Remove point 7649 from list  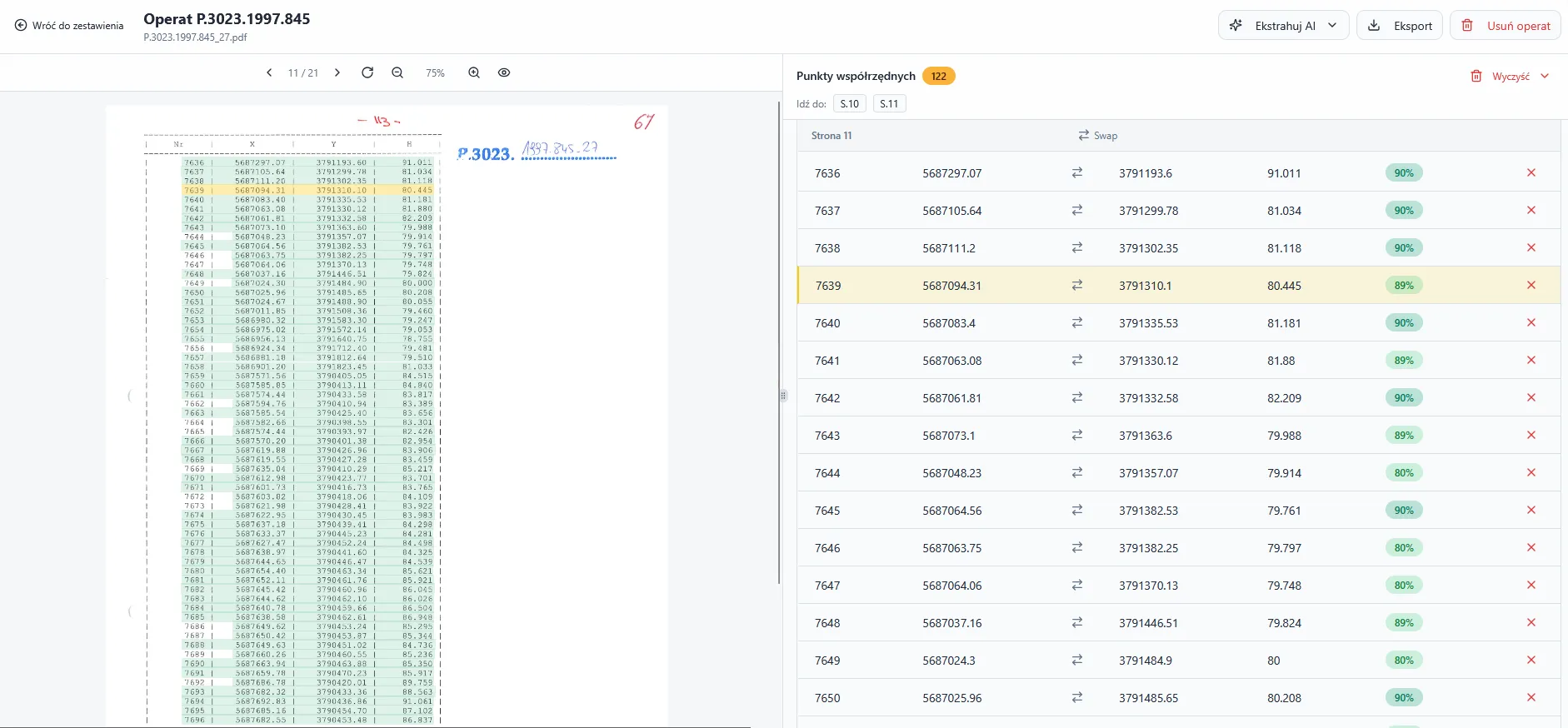(x=1531, y=660)
